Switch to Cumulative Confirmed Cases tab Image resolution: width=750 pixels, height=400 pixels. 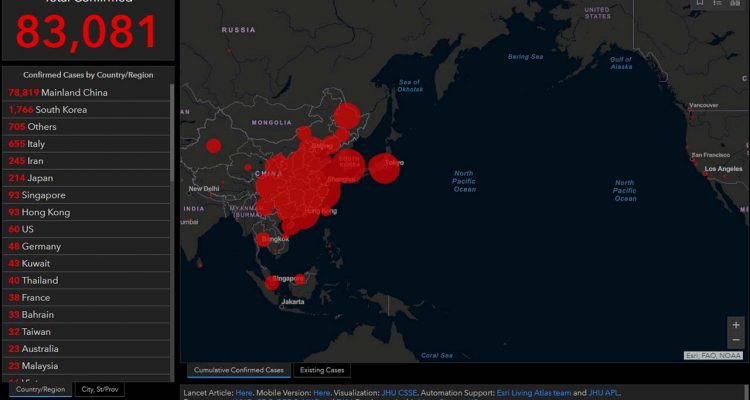tap(239, 370)
